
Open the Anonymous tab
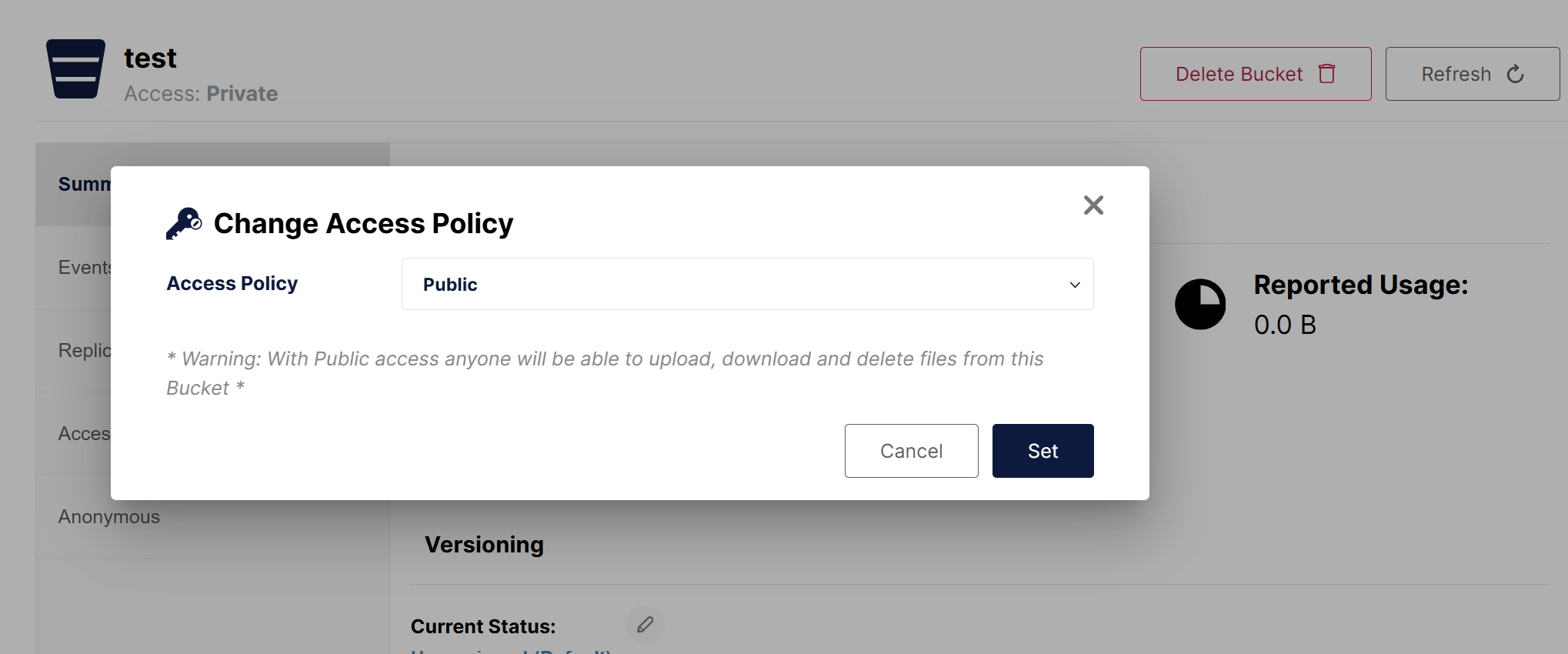click(x=109, y=517)
